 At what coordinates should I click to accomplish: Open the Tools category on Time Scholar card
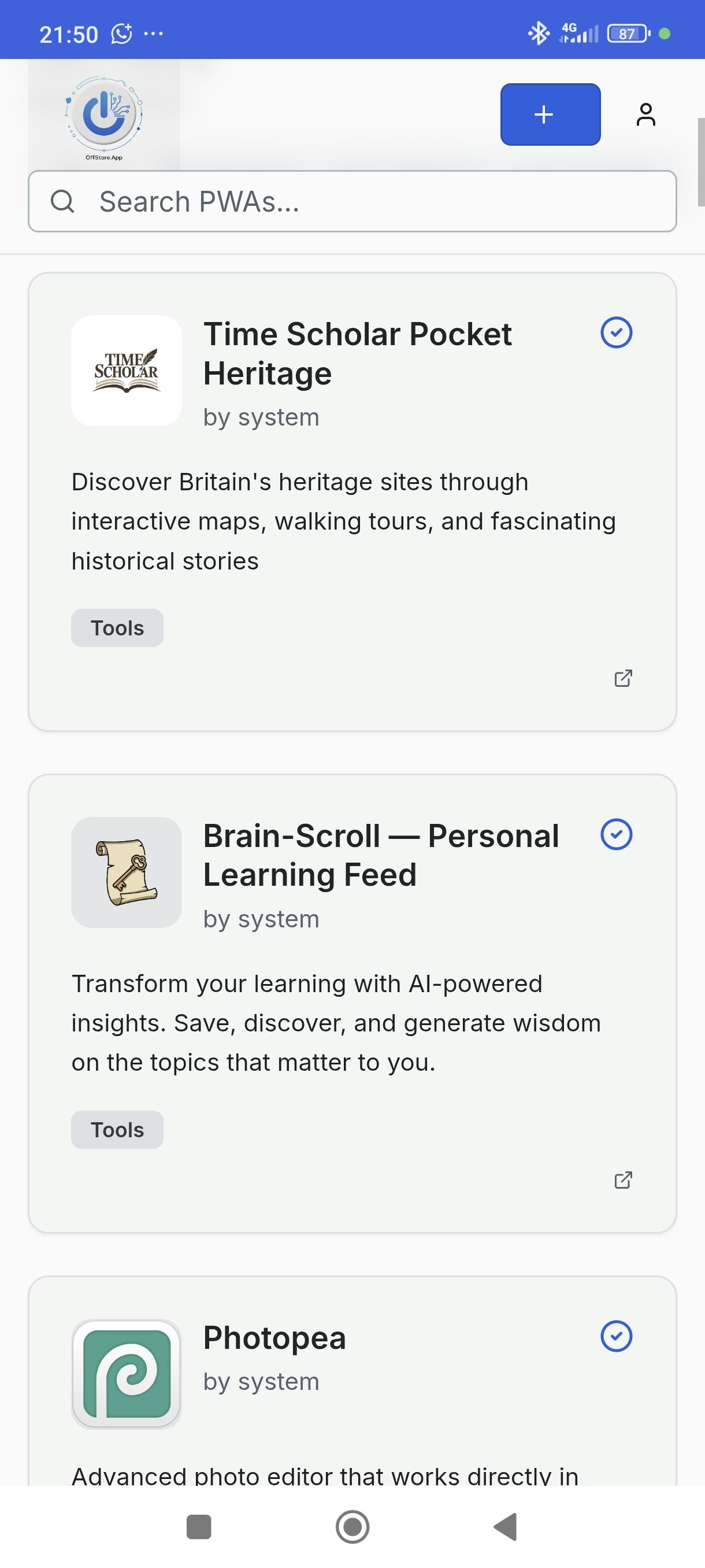(117, 627)
